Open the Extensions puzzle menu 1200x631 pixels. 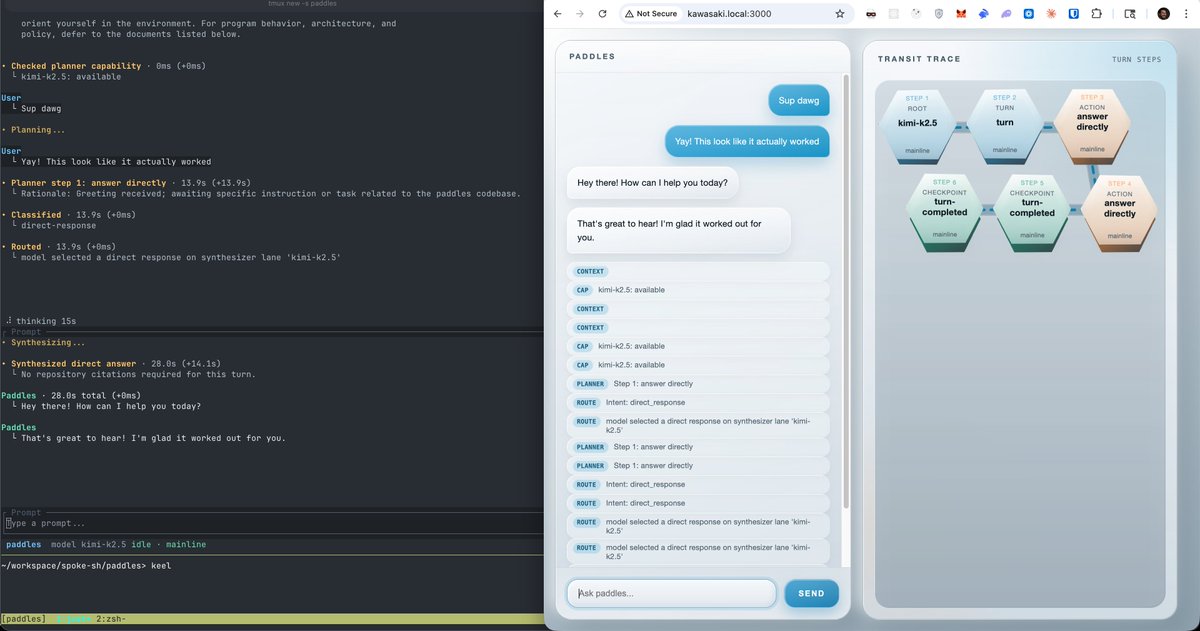click(x=1097, y=14)
